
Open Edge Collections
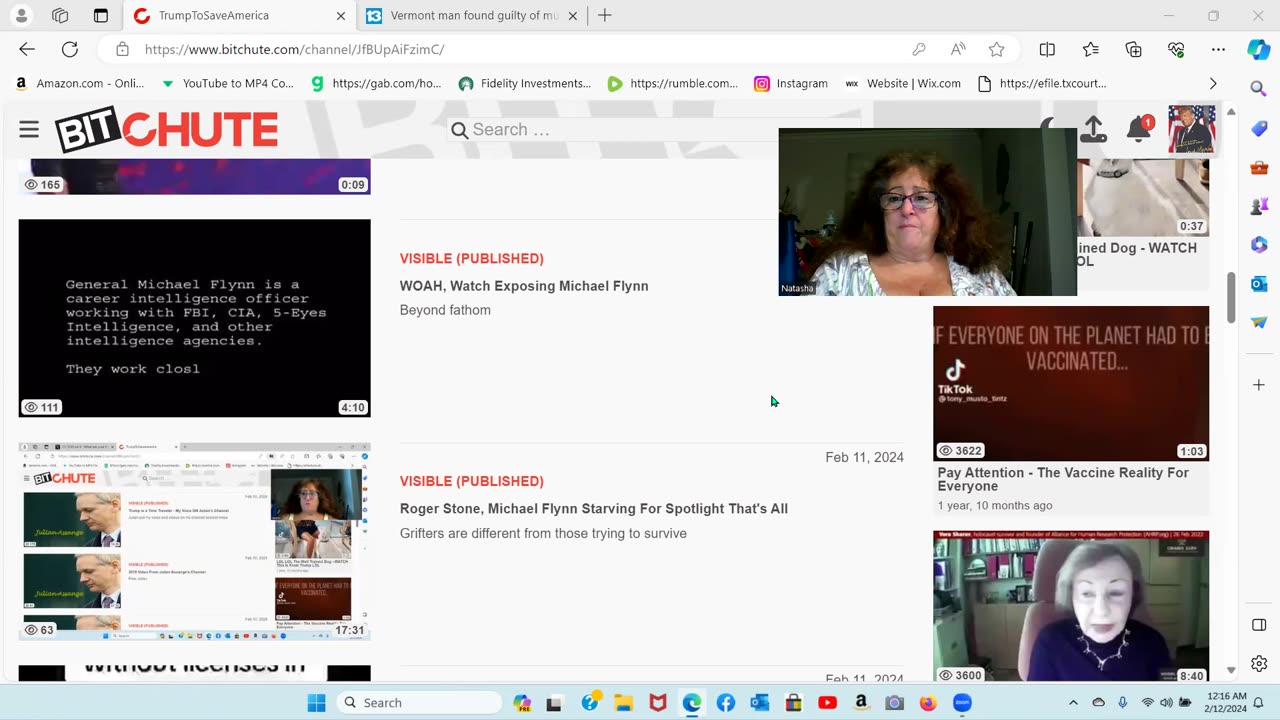click(1133, 49)
